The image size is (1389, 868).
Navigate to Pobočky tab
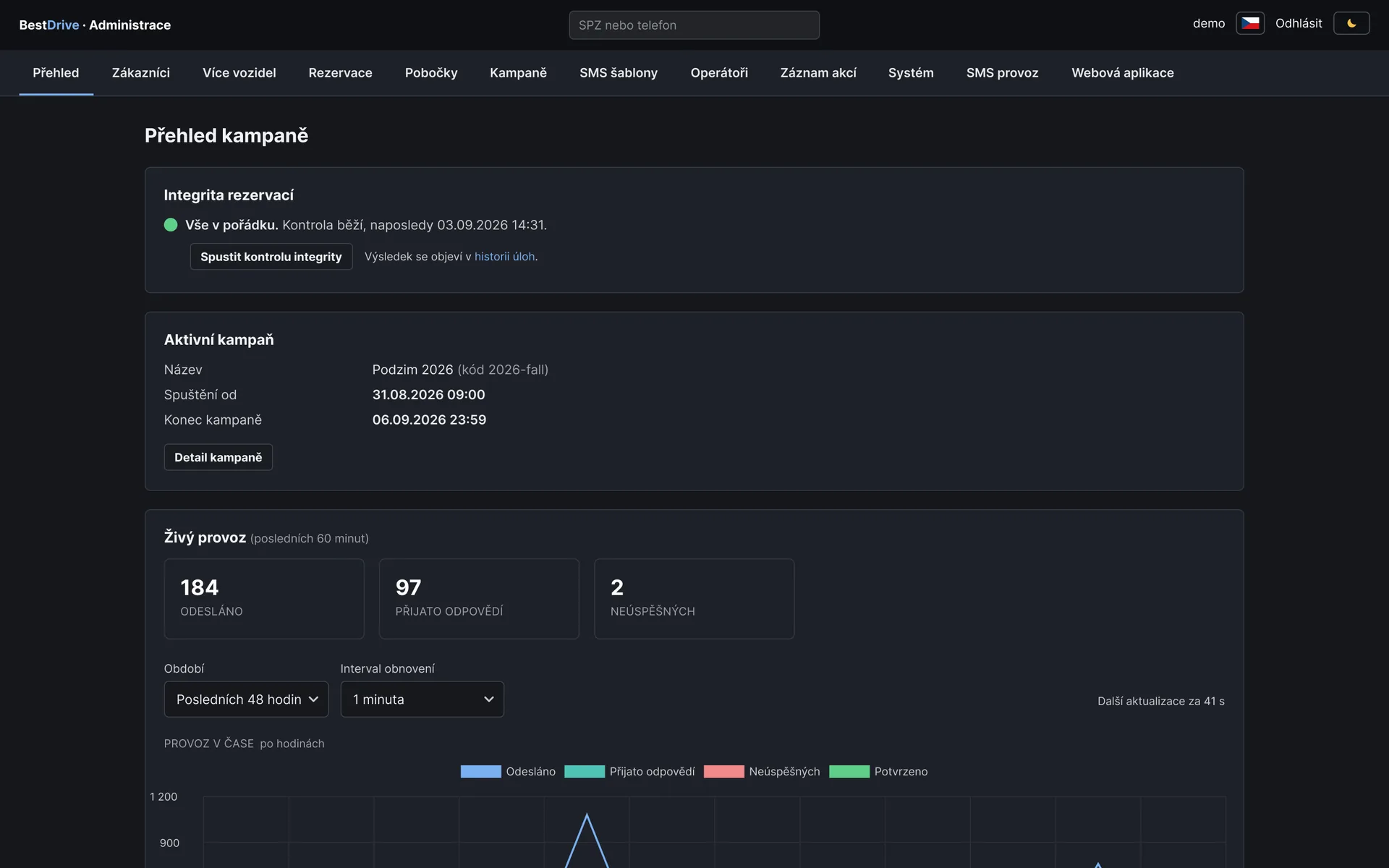point(431,73)
